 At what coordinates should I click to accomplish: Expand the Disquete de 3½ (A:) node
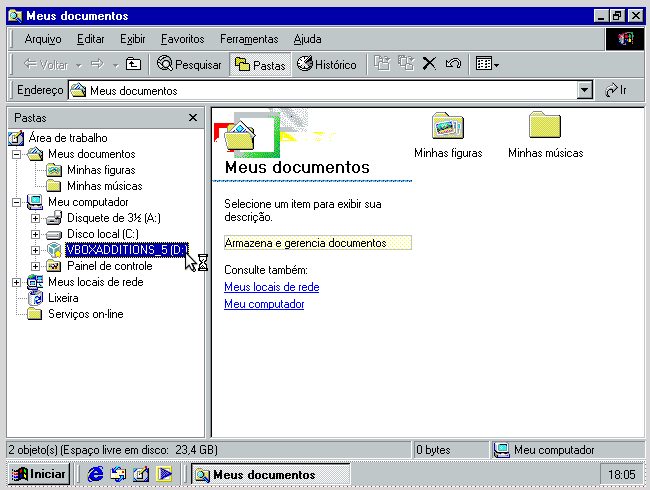[x=36, y=218]
